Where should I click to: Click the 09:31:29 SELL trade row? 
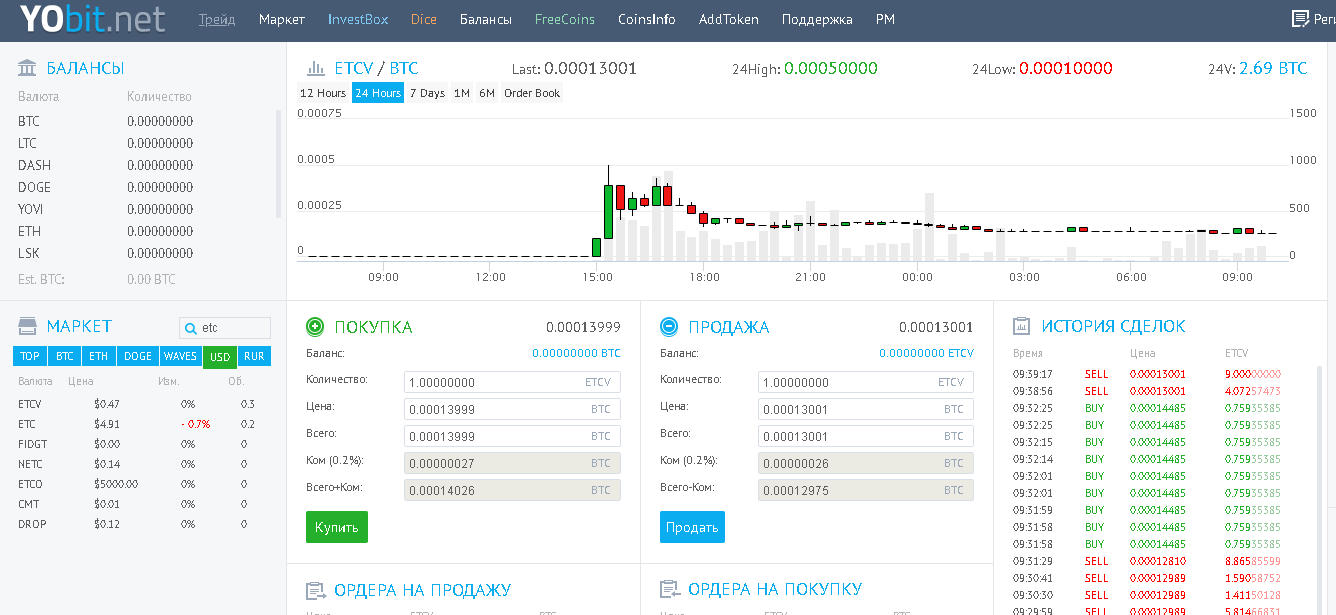click(x=1160, y=561)
